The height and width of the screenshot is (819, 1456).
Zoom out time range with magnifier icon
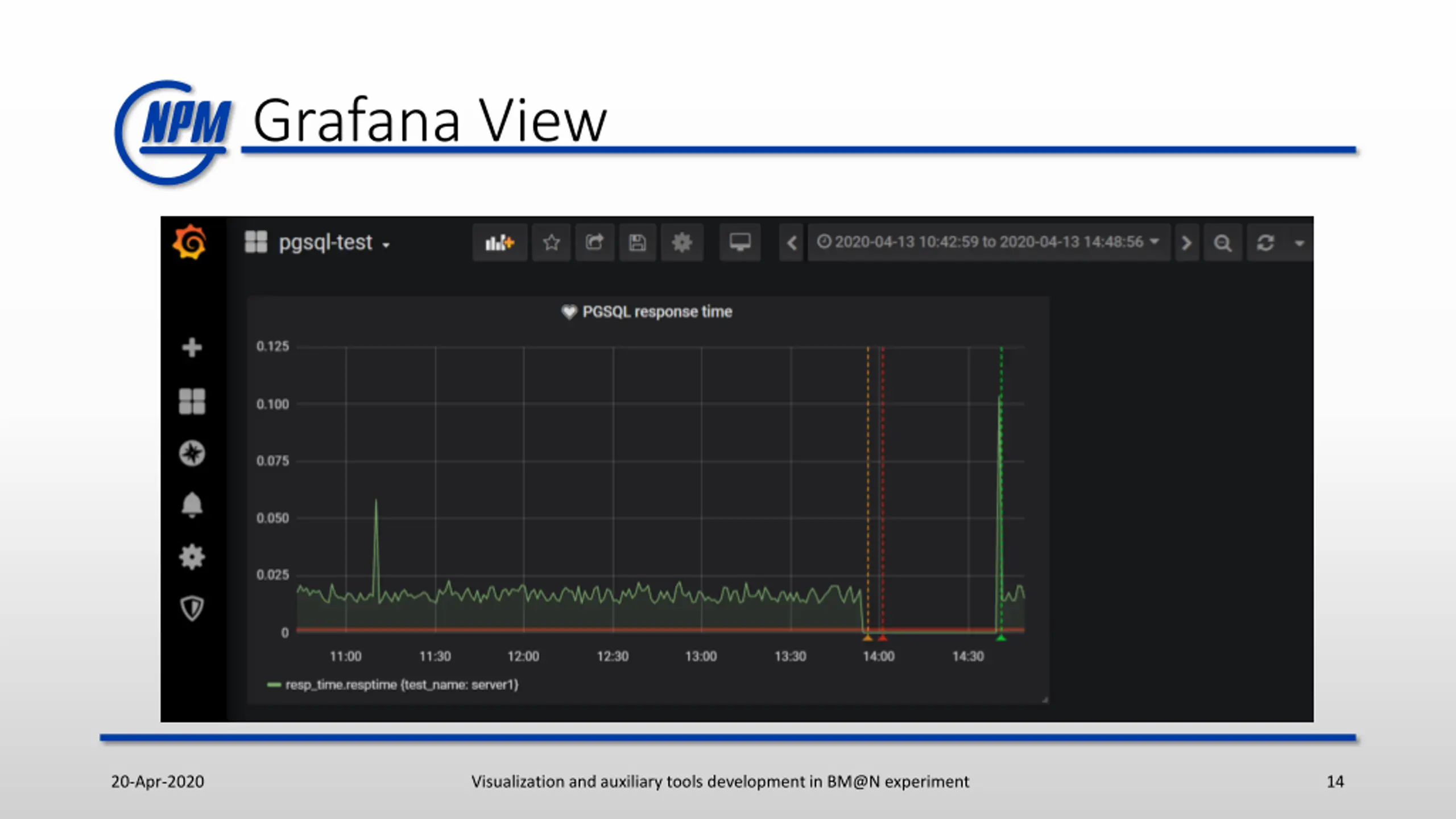[1223, 243]
